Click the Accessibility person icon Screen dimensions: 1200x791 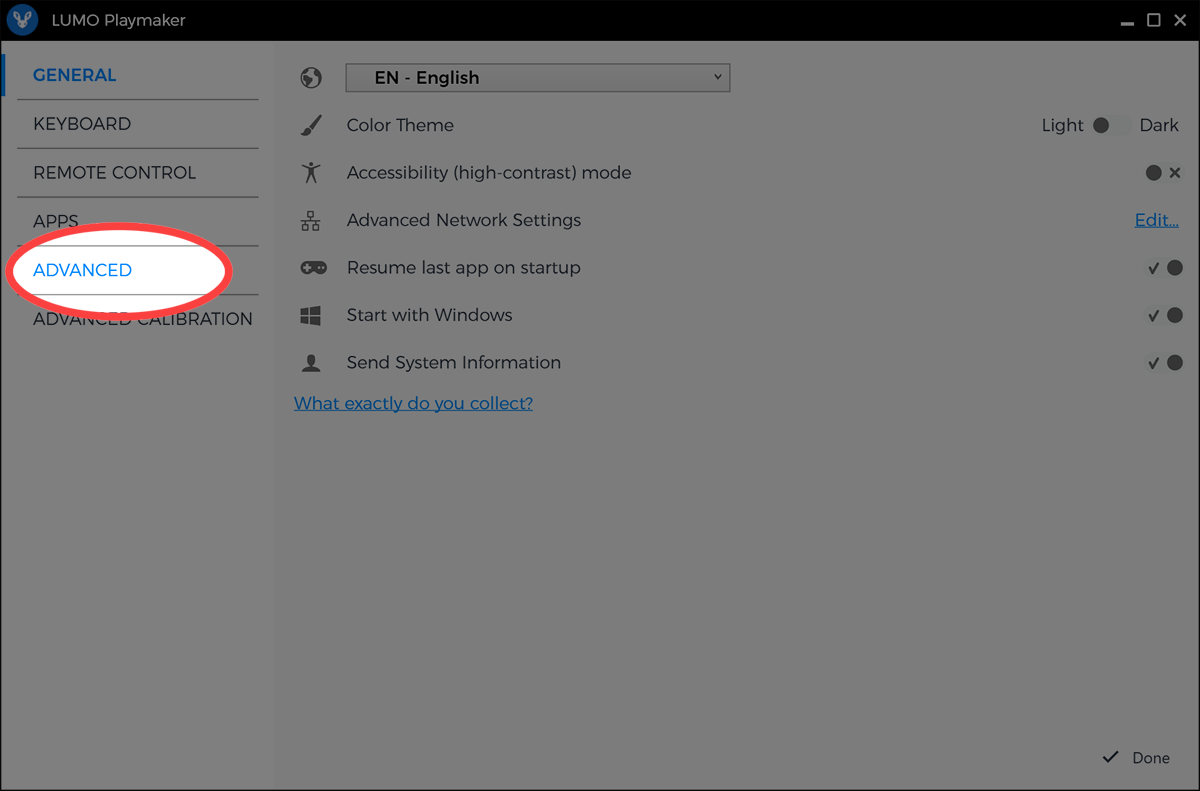311,173
